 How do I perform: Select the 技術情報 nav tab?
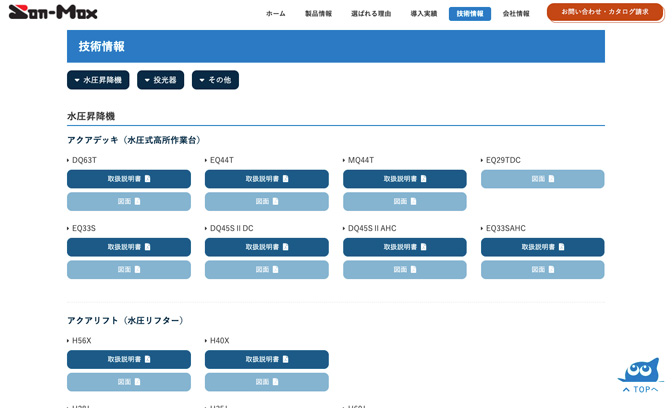(470, 14)
